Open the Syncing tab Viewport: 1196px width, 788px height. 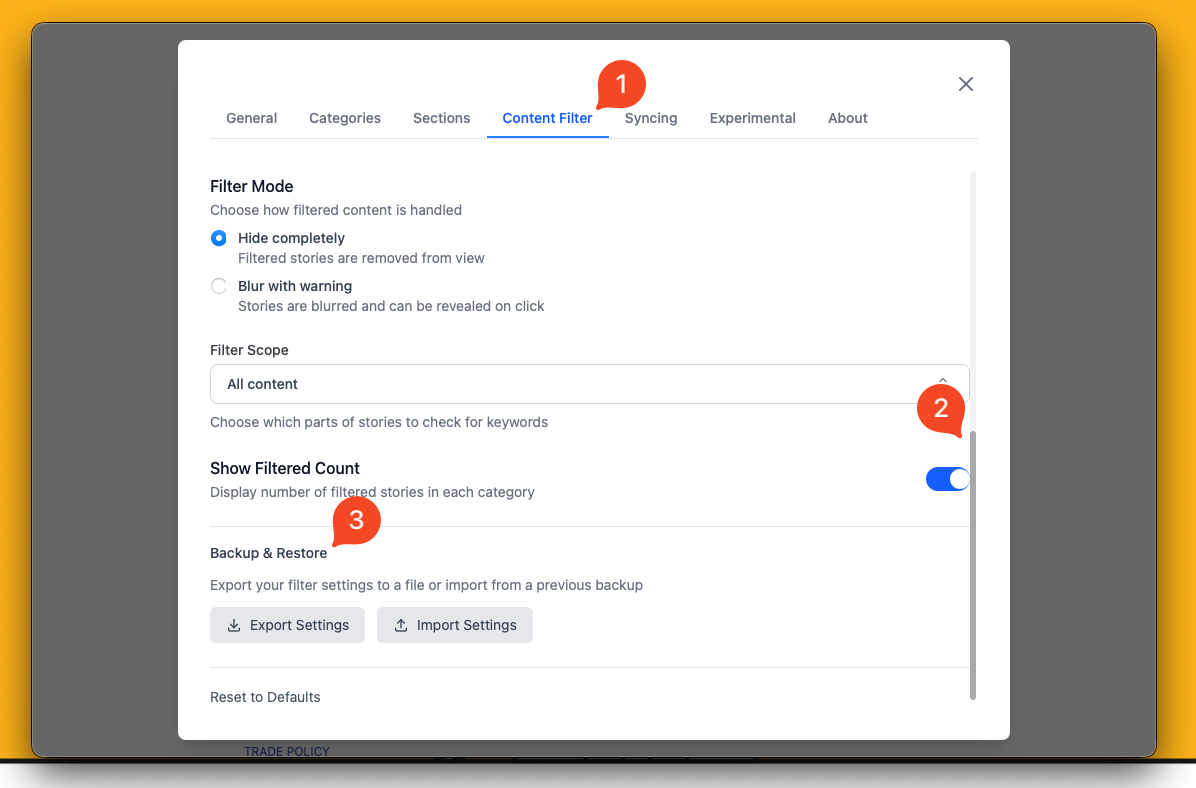click(651, 118)
